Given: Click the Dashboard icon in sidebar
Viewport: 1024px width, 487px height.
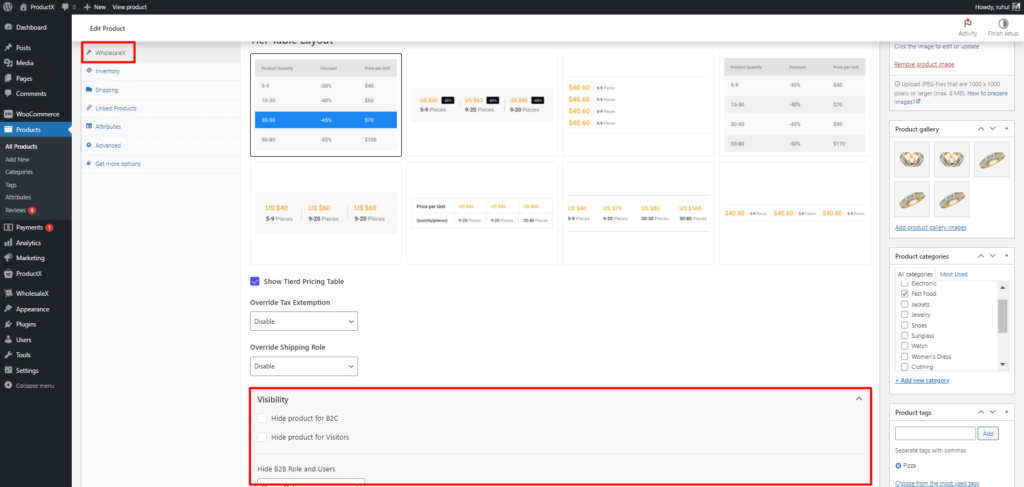Looking at the screenshot, I should [x=8, y=27].
